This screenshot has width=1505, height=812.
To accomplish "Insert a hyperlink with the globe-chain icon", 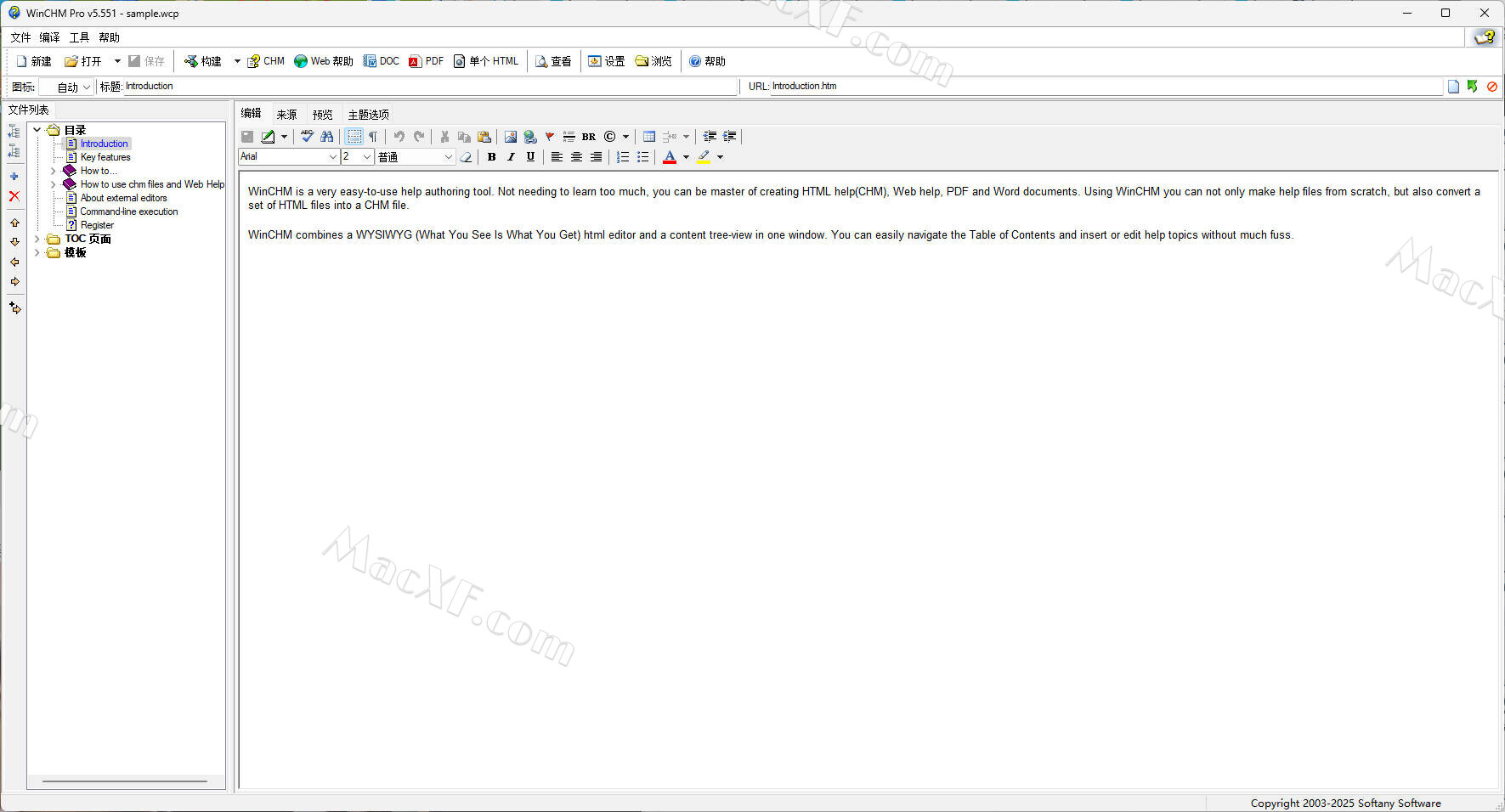I will [530, 137].
